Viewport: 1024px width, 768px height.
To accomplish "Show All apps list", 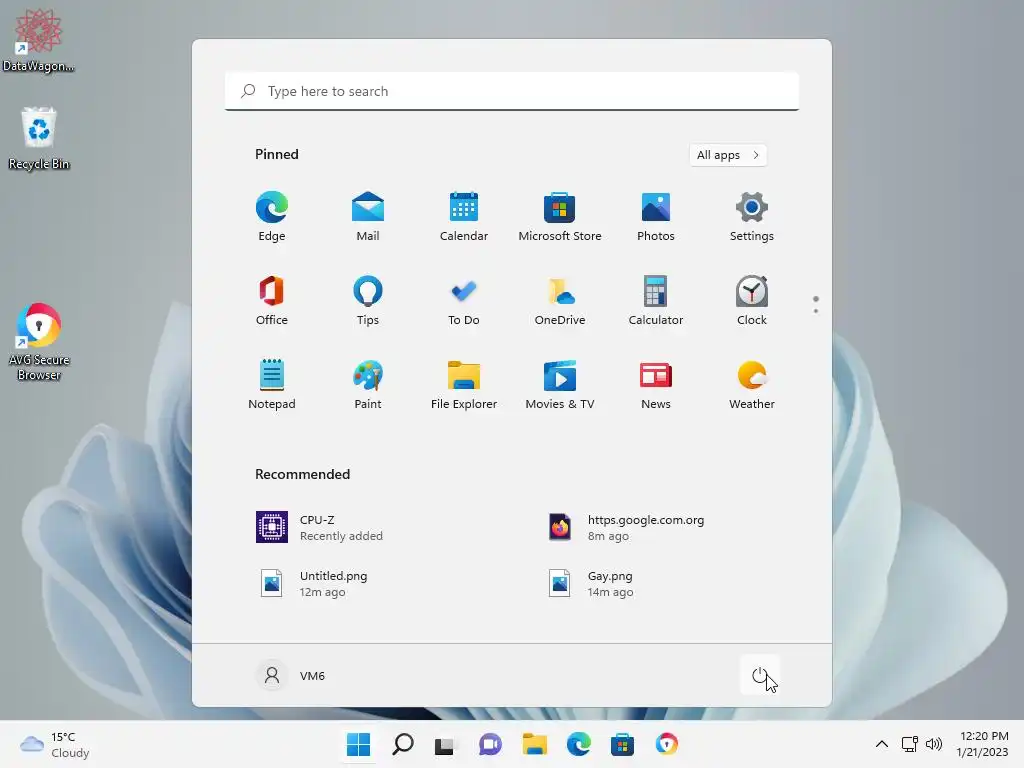I will pos(728,155).
